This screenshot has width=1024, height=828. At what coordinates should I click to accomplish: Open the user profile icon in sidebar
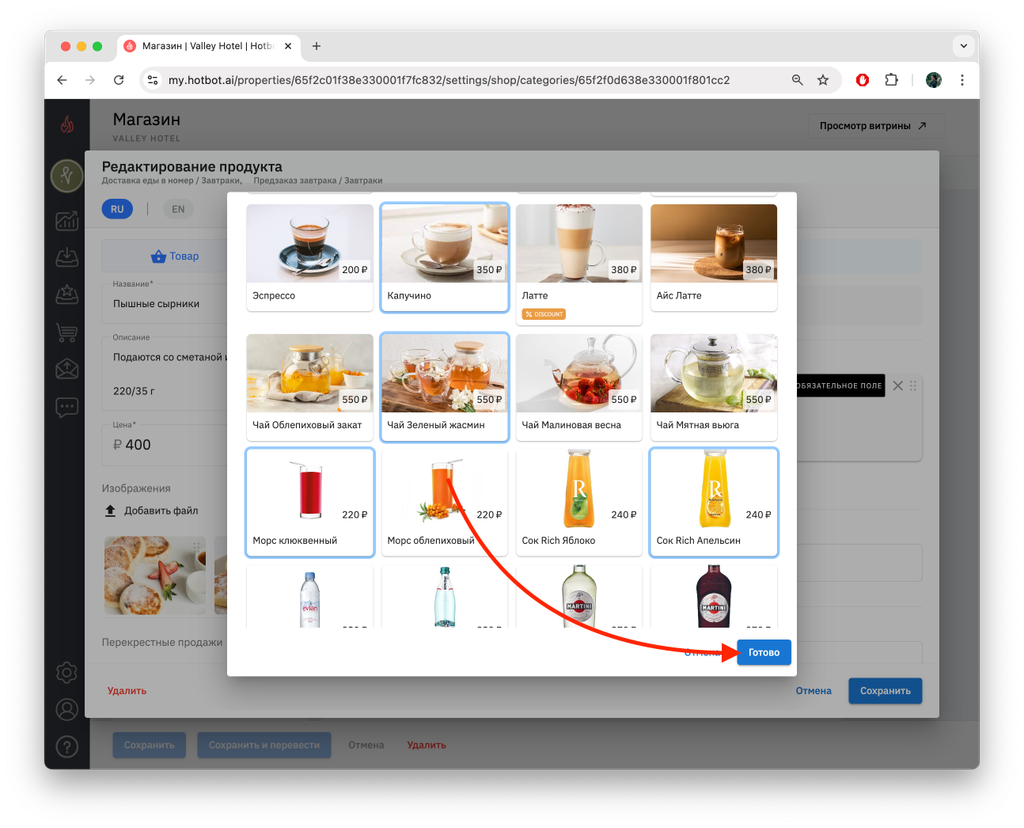(67, 710)
